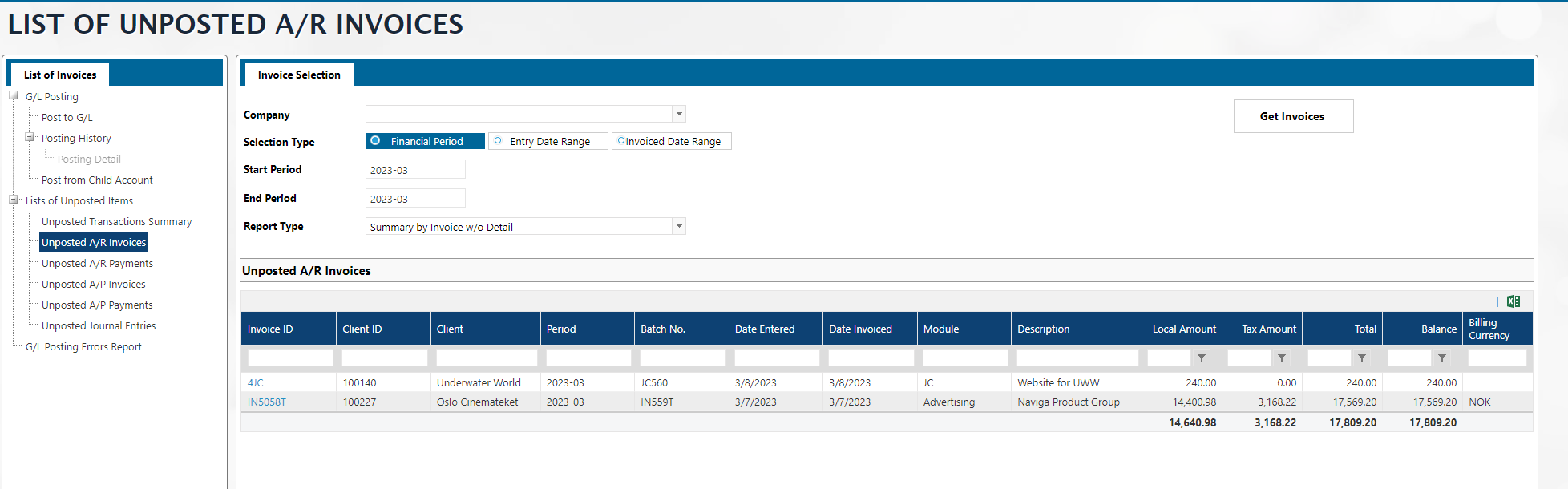The height and width of the screenshot is (489, 1568).
Task: Collapse the Lists of Unposted Items node
Action: pos(14,200)
